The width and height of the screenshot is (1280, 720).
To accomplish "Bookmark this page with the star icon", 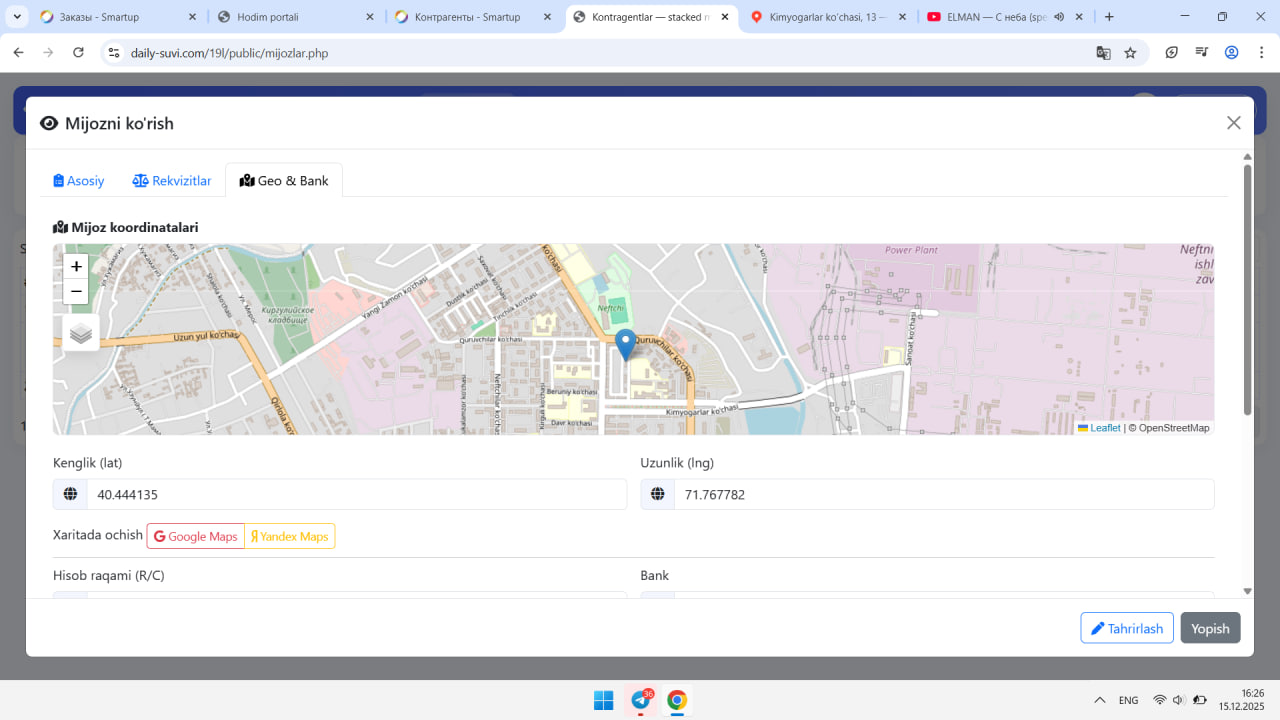I will (1130, 53).
